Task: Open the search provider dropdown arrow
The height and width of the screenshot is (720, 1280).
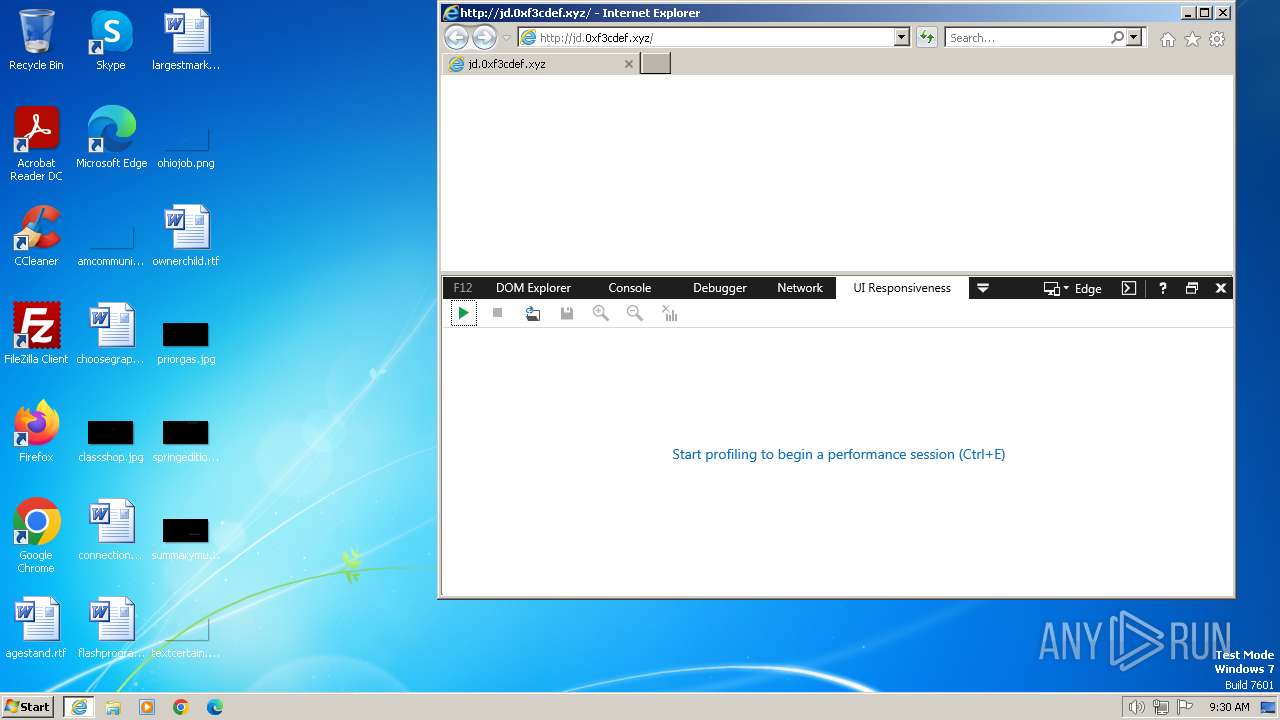Action: pos(1134,38)
